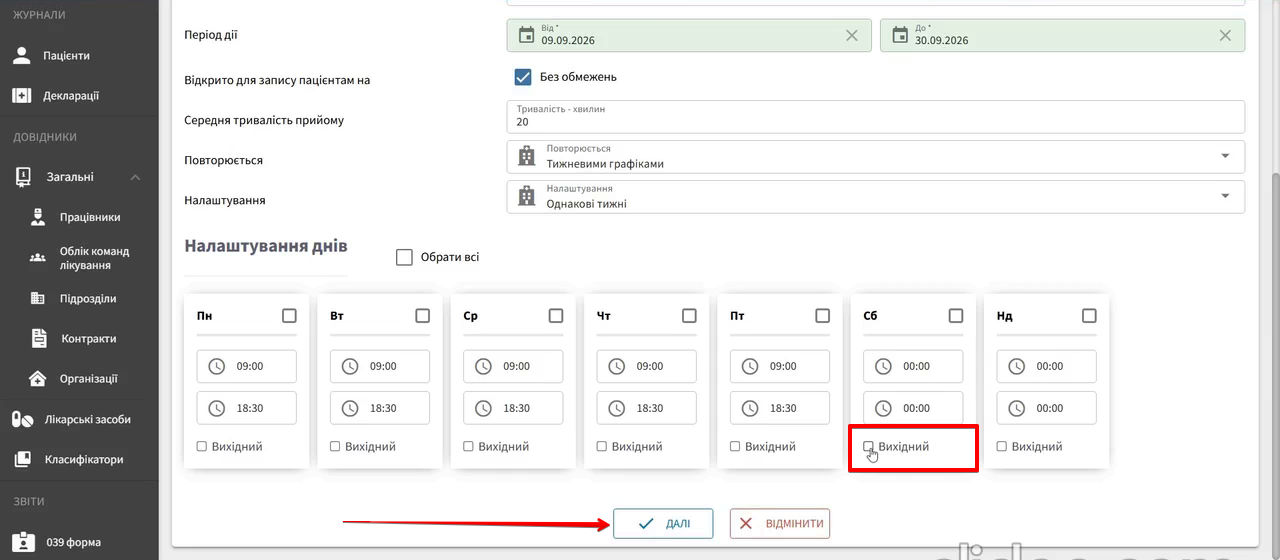The width and height of the screenshot is (1280, 560).
Task: Click clock icon of Wednesday end time
Action: point(483,408)
